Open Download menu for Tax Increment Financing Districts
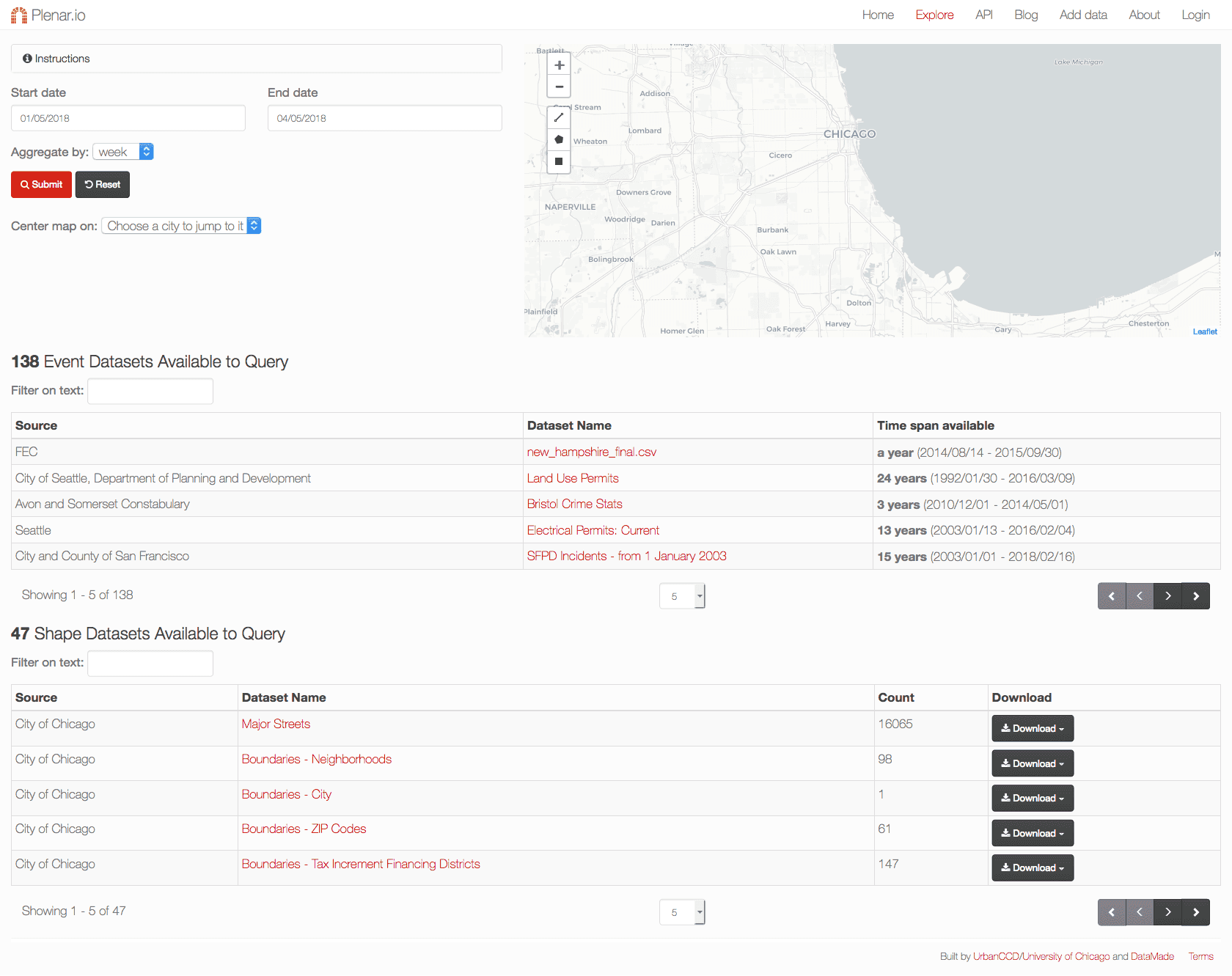This screenshot has width=1232, height=976. (1033, 868)
